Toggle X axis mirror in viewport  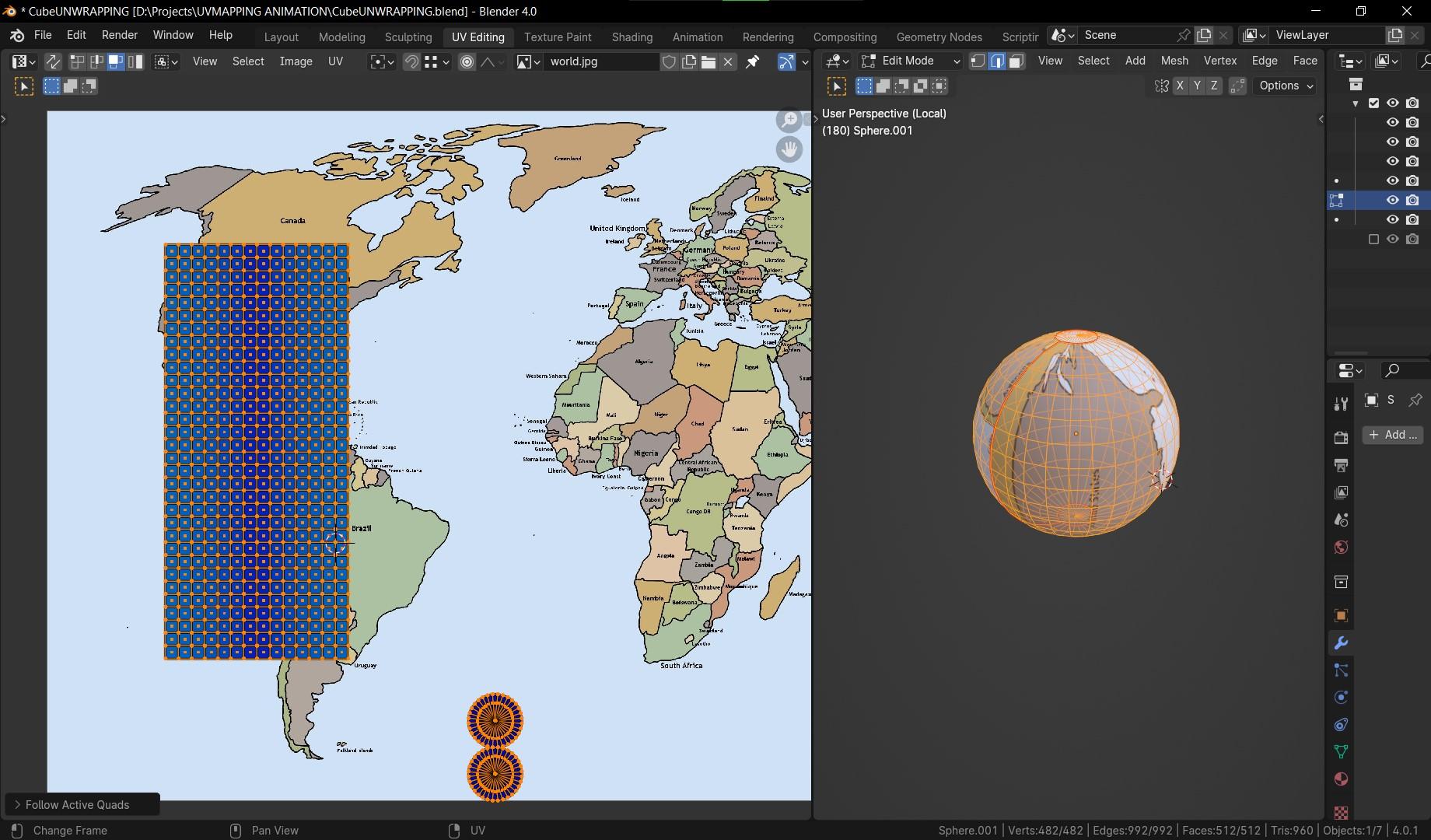[1180, 86]
